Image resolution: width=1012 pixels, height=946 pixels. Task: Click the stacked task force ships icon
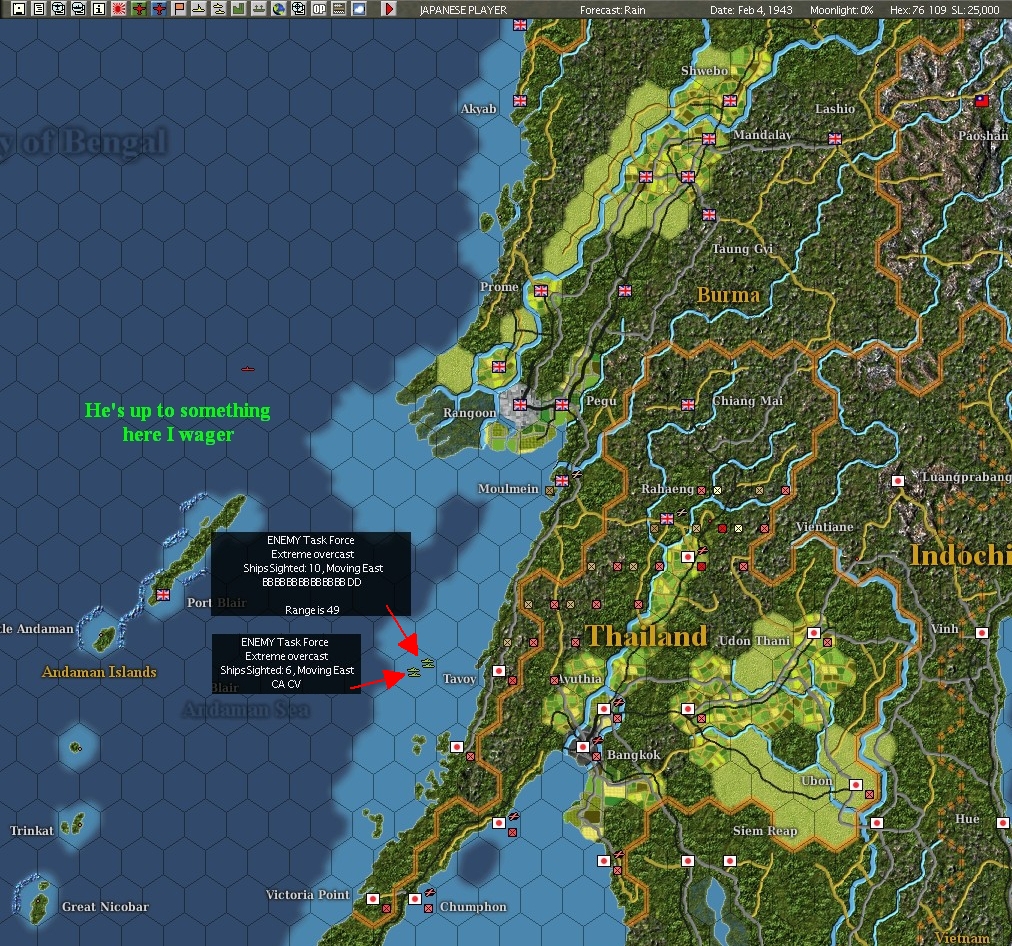coord(219,8)
